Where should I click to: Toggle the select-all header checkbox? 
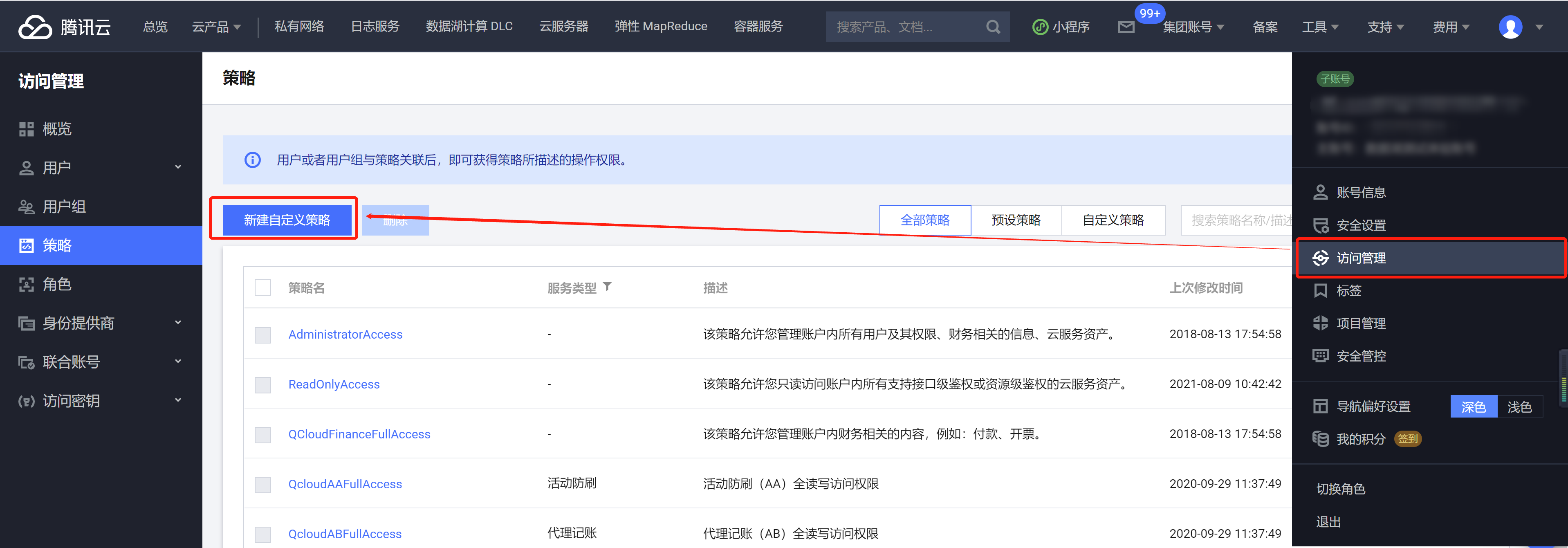263,287
